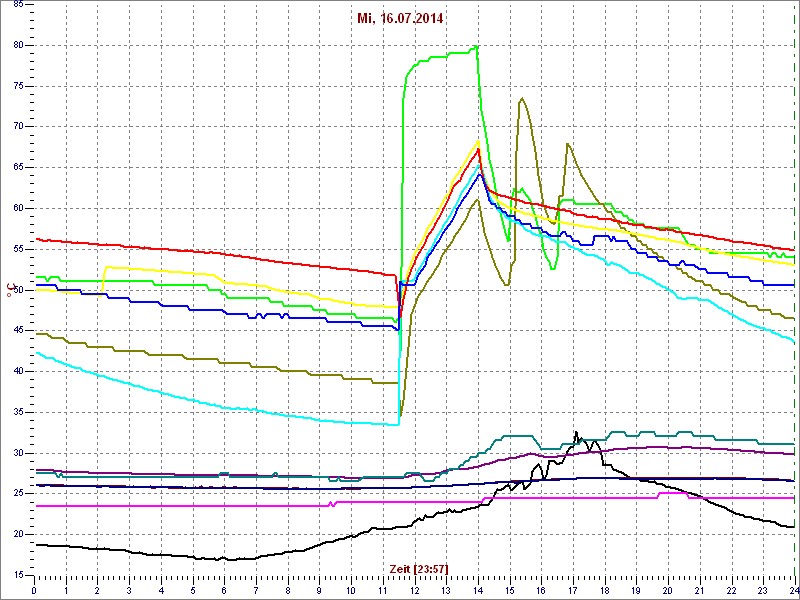Select hour 24 on the time axis
Image resolution: width=800 pixels, height=600 pixels.
point(792,590)
